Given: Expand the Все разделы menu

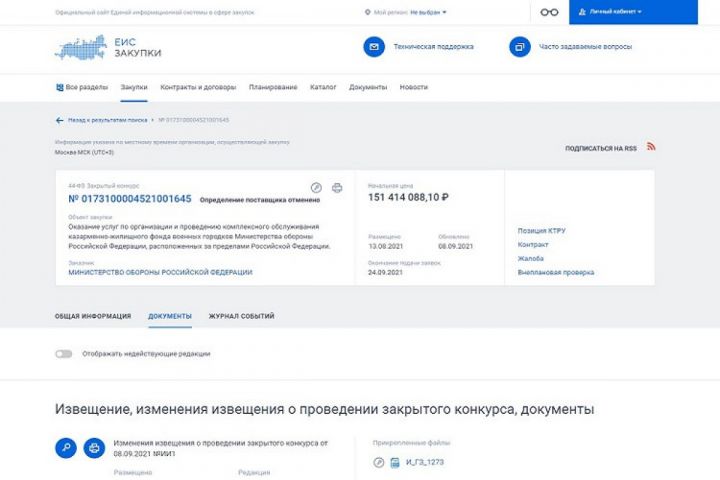Looking at the screenshot, I should pyautogui.click(x=80, y=87).
